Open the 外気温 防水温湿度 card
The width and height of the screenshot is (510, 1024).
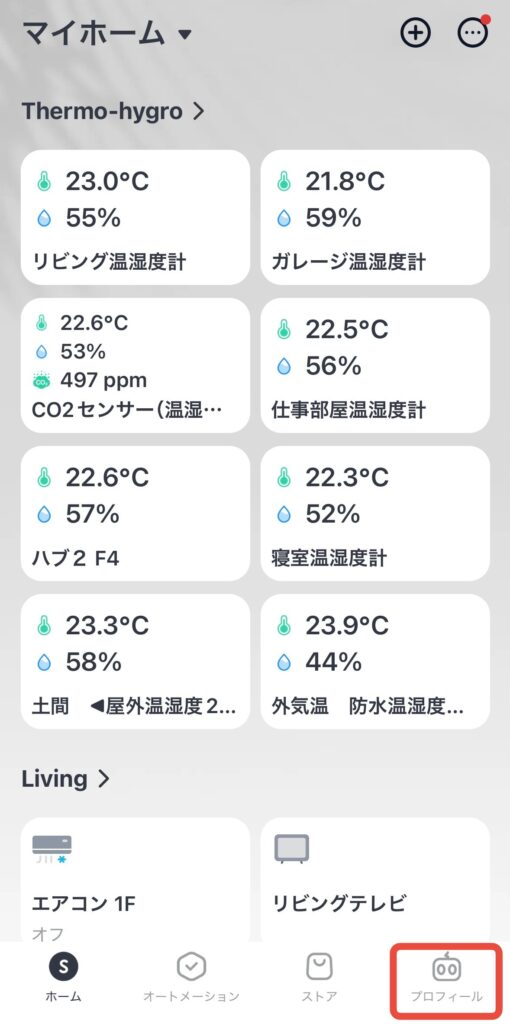(x=375, y=662)
